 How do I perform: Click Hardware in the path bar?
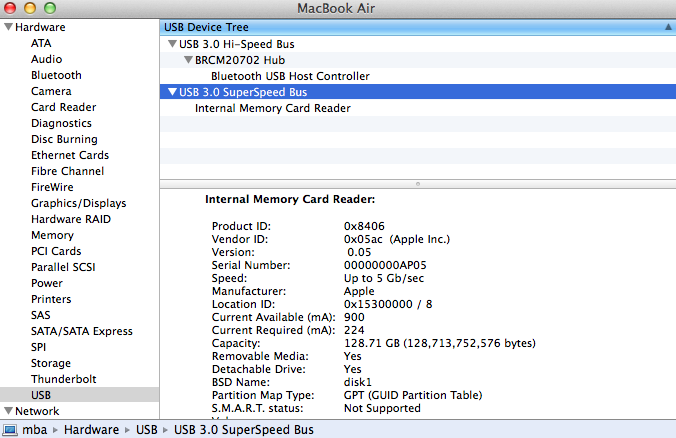tap(91, 430)
